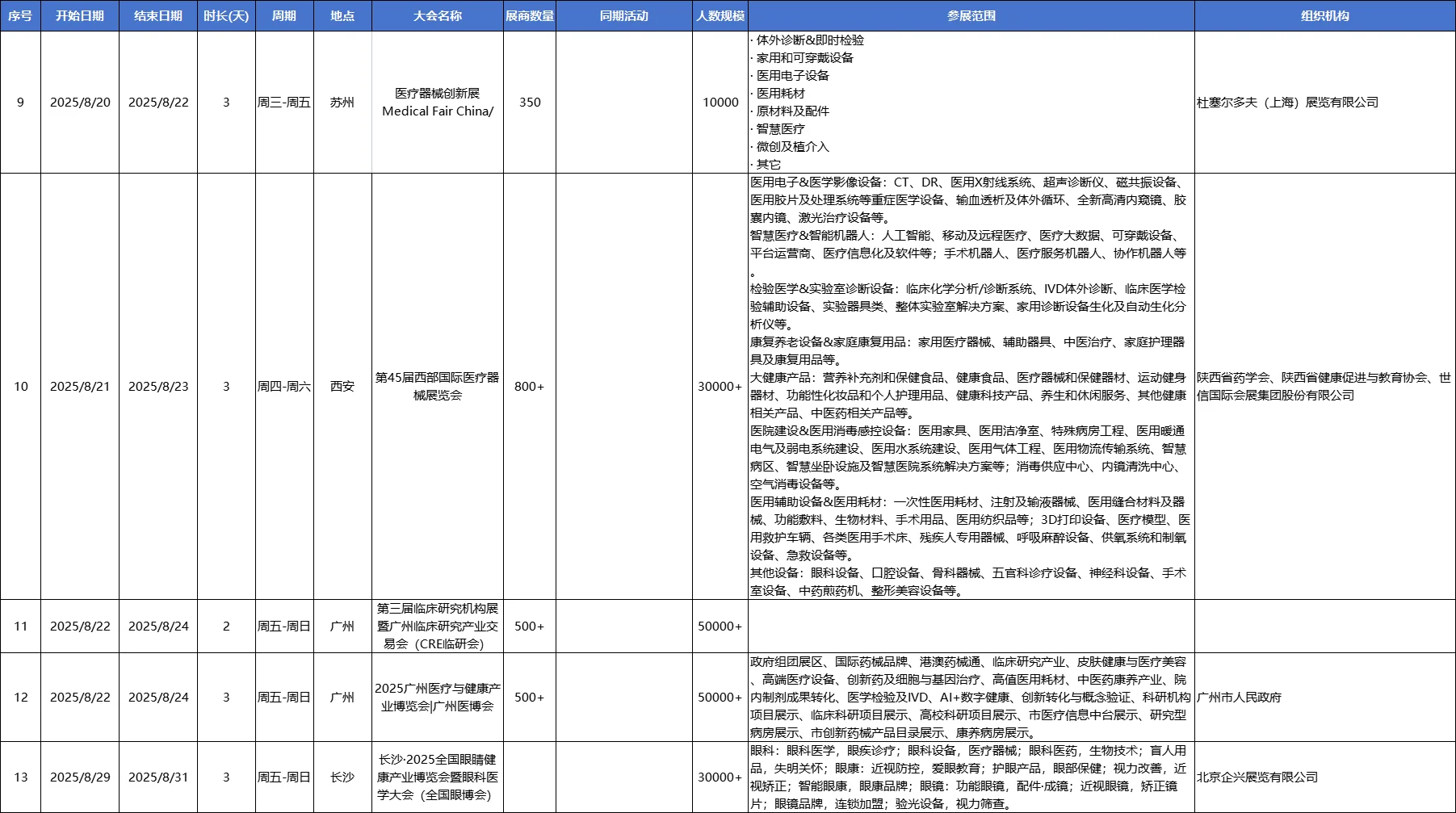Select row number 11 cell
This screenshot has width=1456, height=813.
20,627
